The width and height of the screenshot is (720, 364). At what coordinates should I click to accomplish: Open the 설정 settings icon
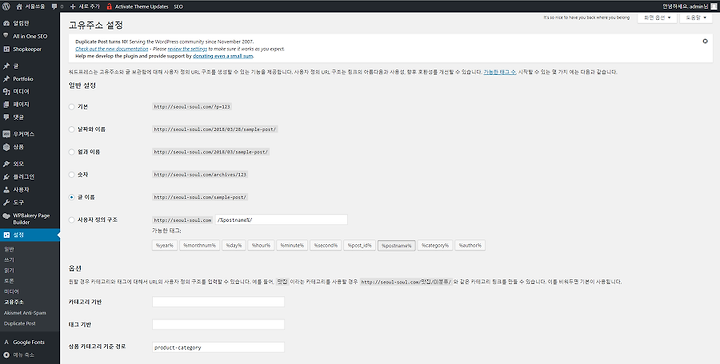click(x=6, y=235)
